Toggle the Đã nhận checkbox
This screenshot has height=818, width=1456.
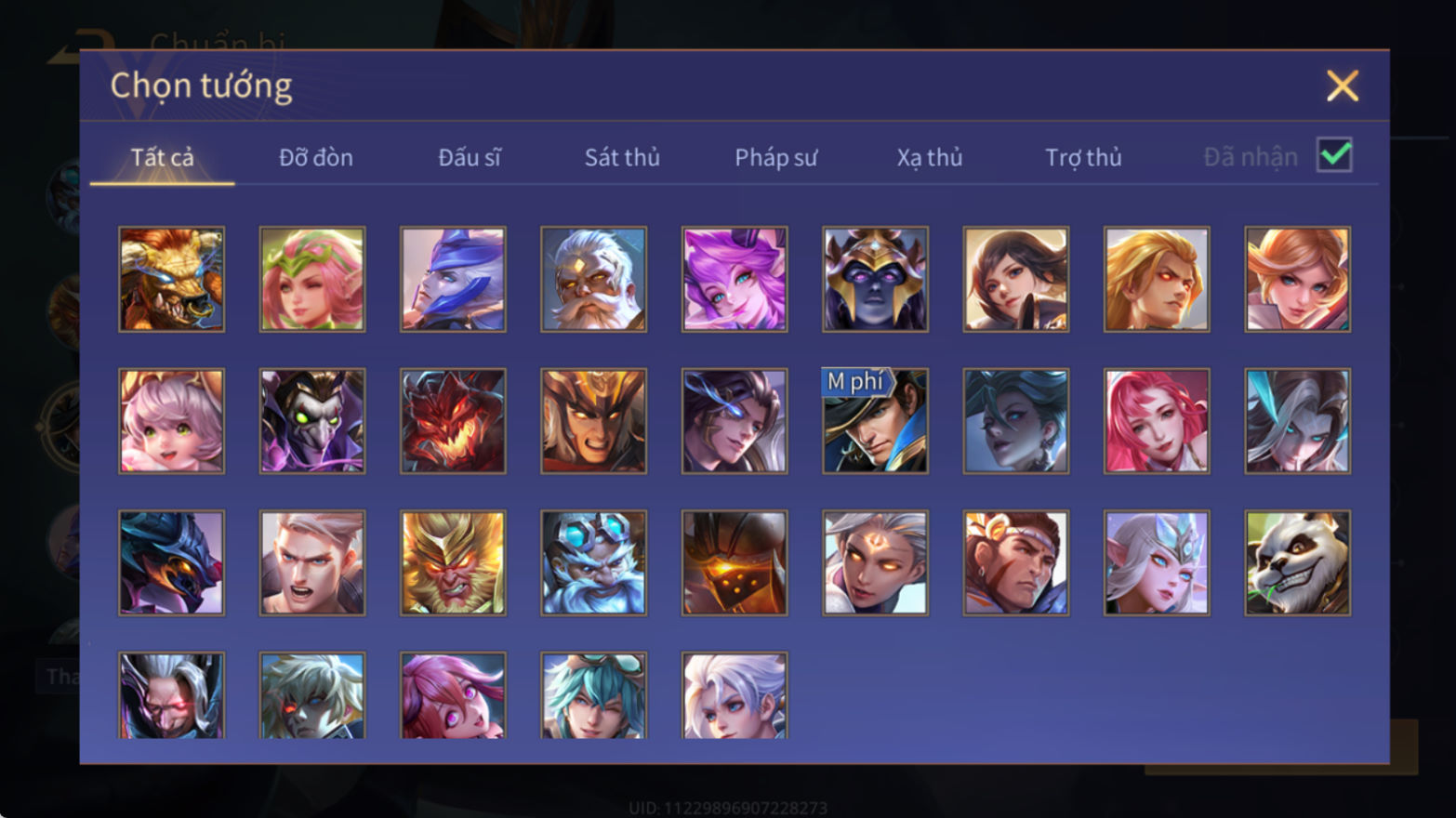tap(1334, 155)
